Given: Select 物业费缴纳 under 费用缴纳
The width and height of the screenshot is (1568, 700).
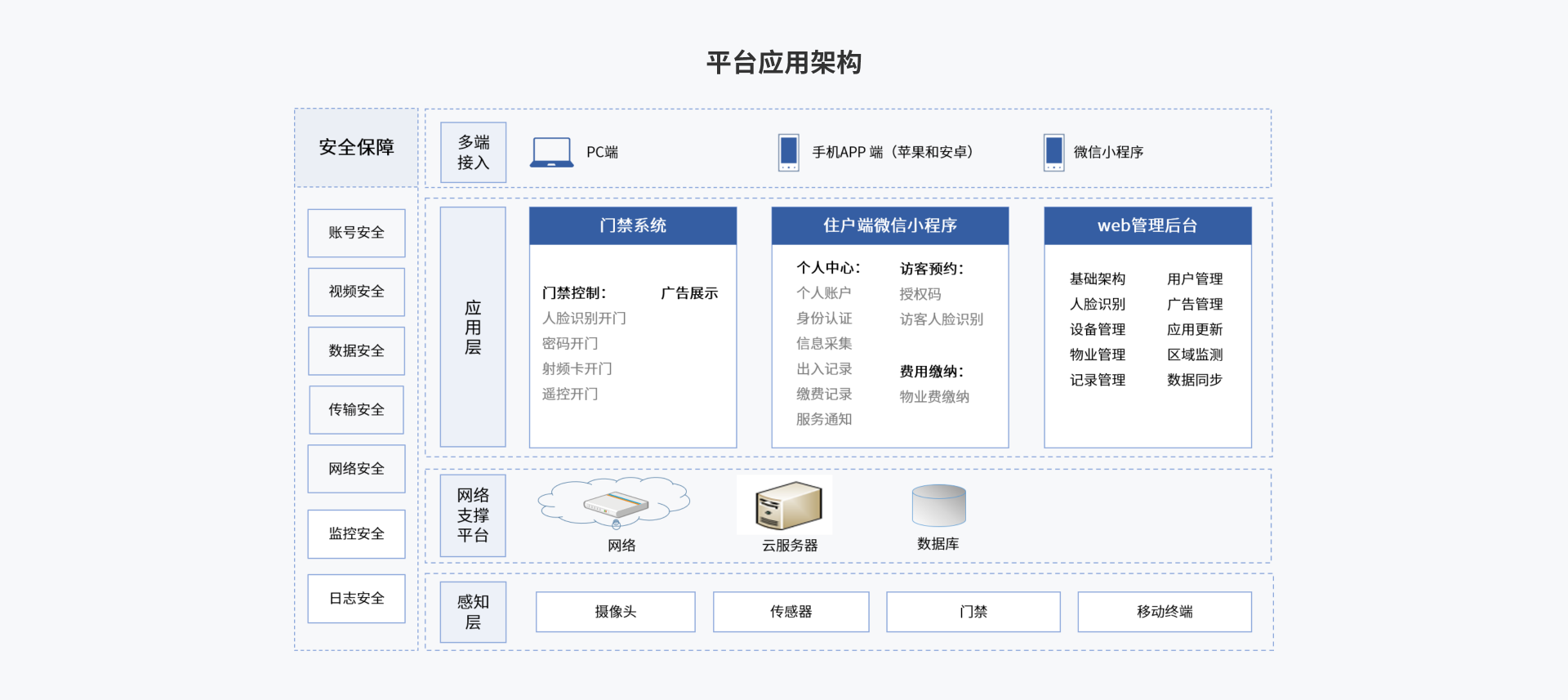Looking at the screenshot, I should (x=934, y=397).
